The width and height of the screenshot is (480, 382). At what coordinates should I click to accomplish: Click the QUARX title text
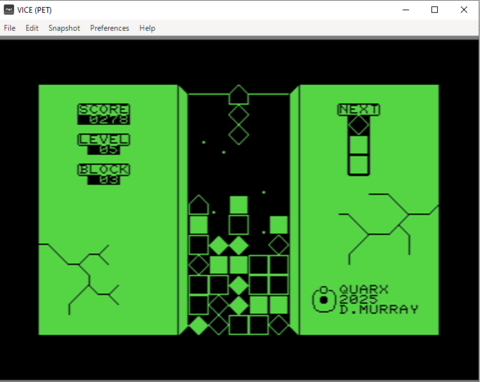point(364,289)
